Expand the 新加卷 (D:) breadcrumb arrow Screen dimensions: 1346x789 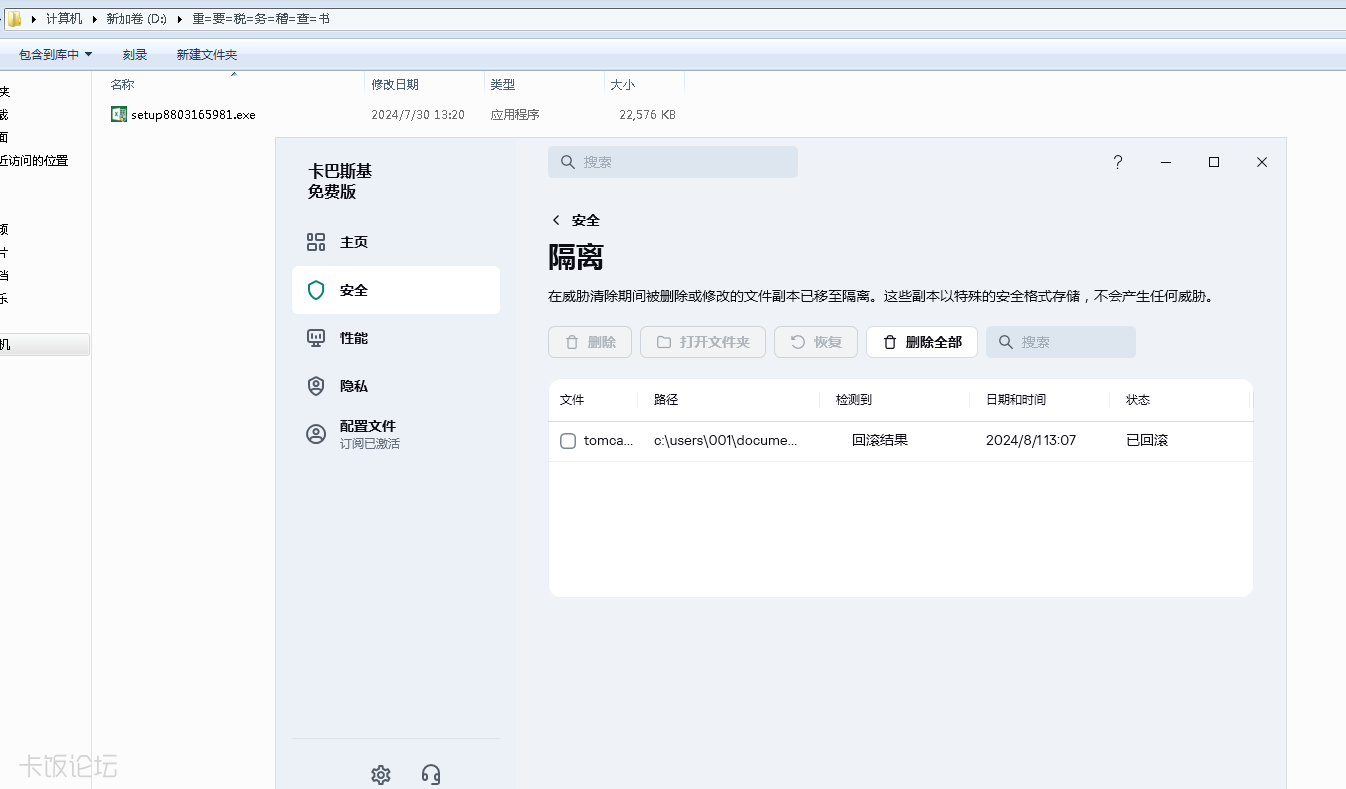(x=180, y=19)
